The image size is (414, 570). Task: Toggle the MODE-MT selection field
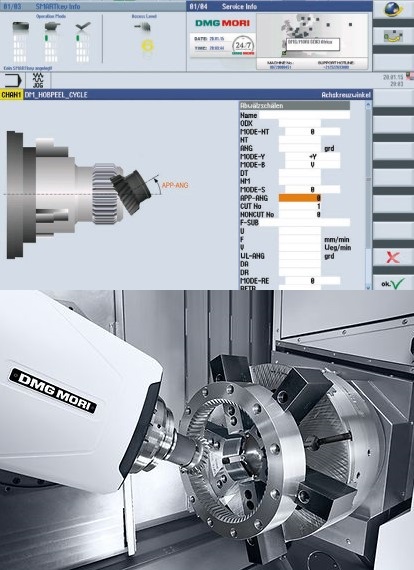[312, 132]
